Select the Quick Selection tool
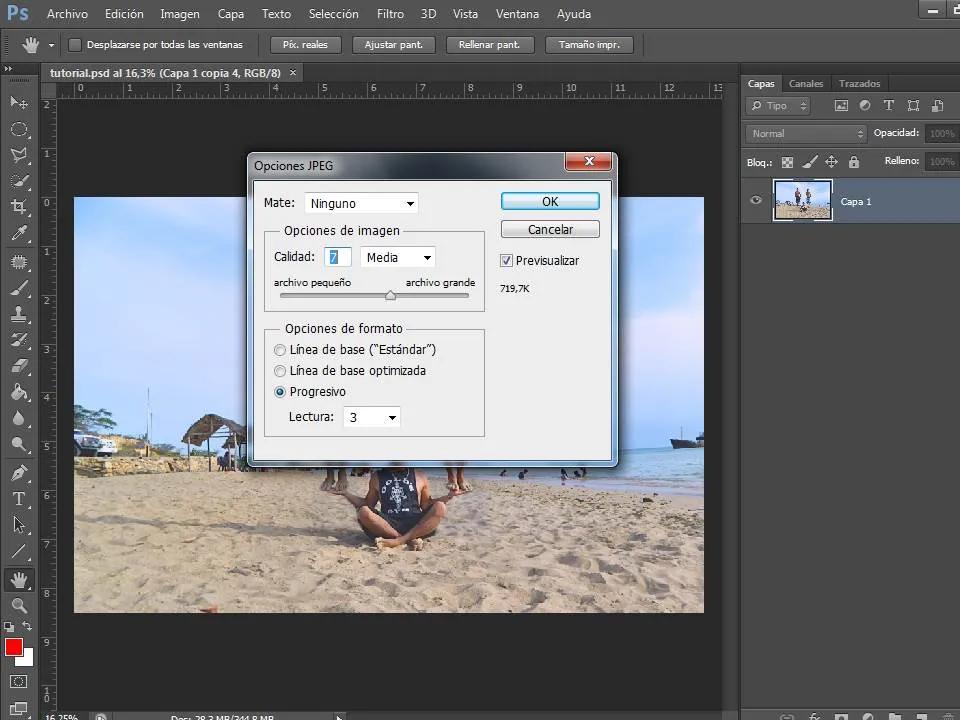Image resolution: width=960 pixels, height=720 pixels. pos(19,181)
